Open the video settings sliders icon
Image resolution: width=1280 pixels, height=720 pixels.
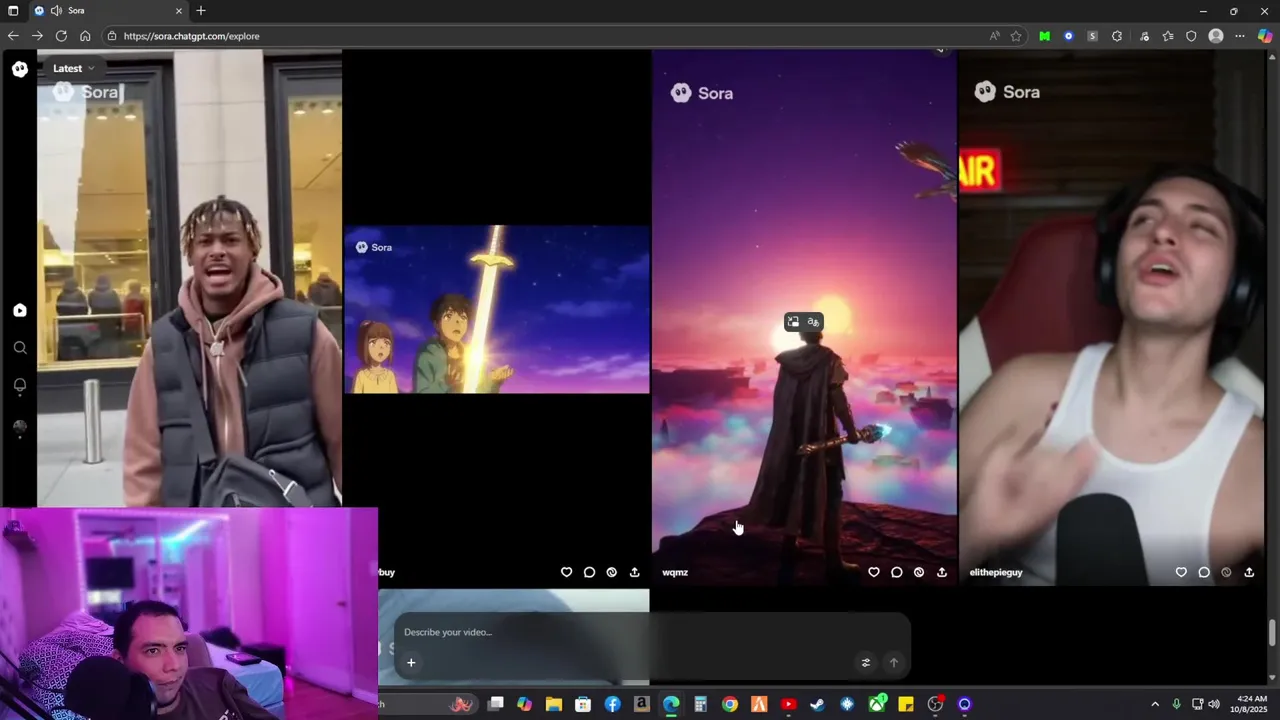866,662
